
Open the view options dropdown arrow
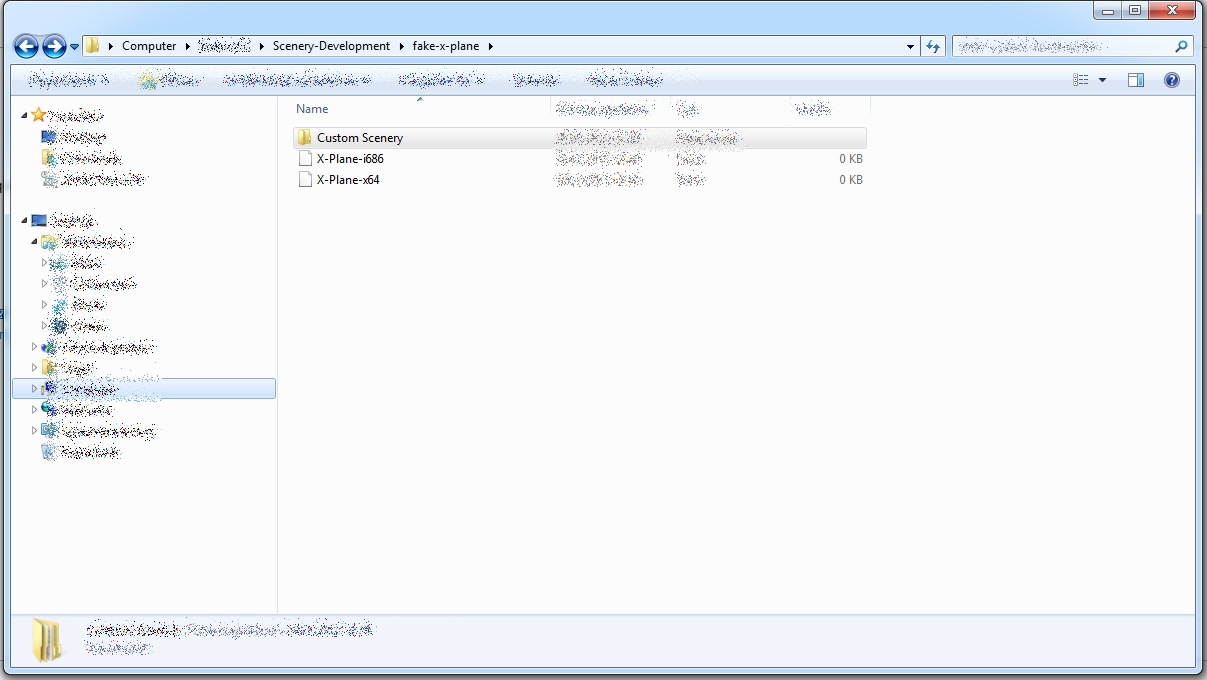(x=1103, y=80)
